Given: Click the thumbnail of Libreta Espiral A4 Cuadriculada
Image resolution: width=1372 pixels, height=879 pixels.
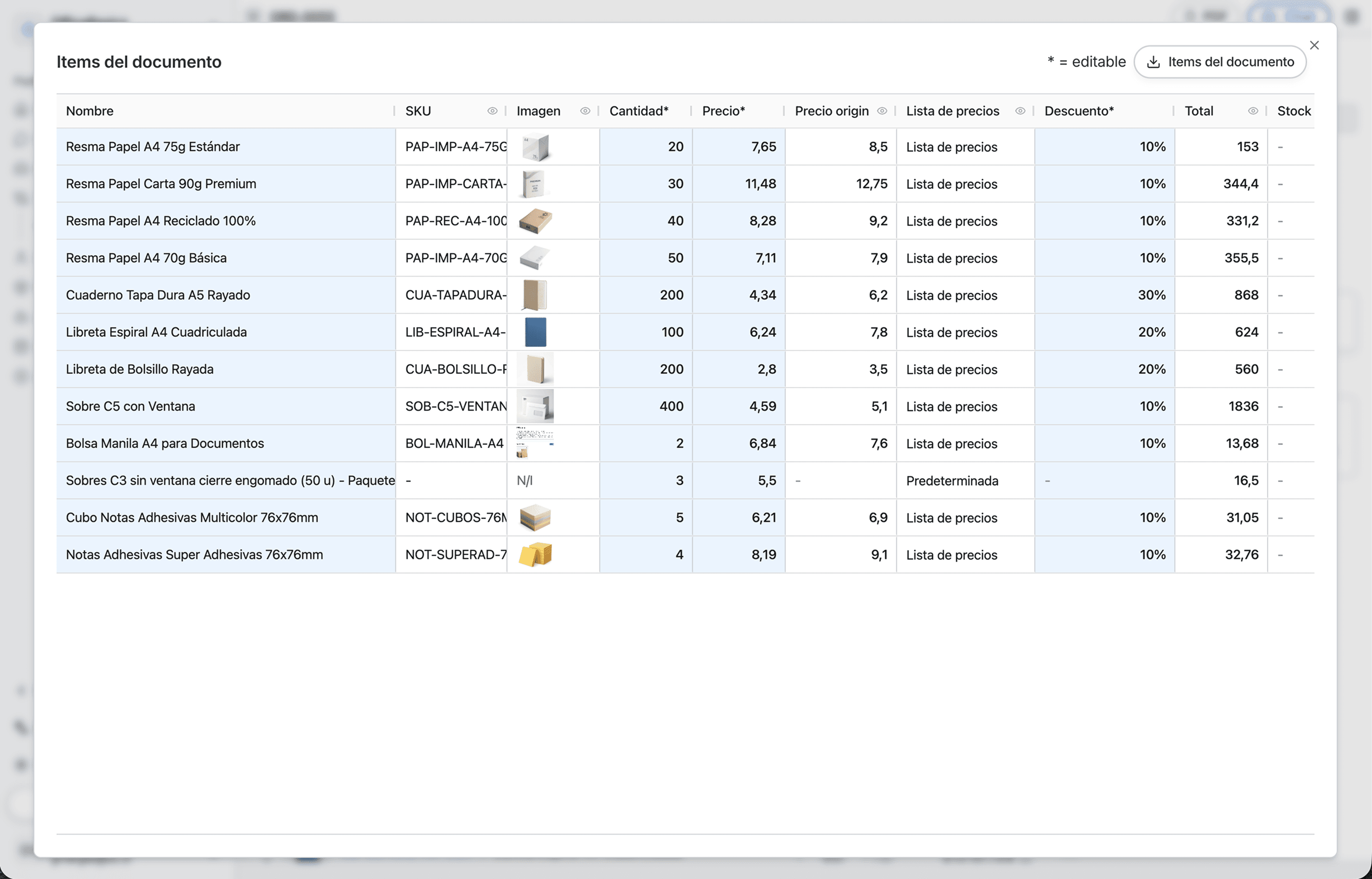Looking at the screenshot, I should (x=536, y=331).
